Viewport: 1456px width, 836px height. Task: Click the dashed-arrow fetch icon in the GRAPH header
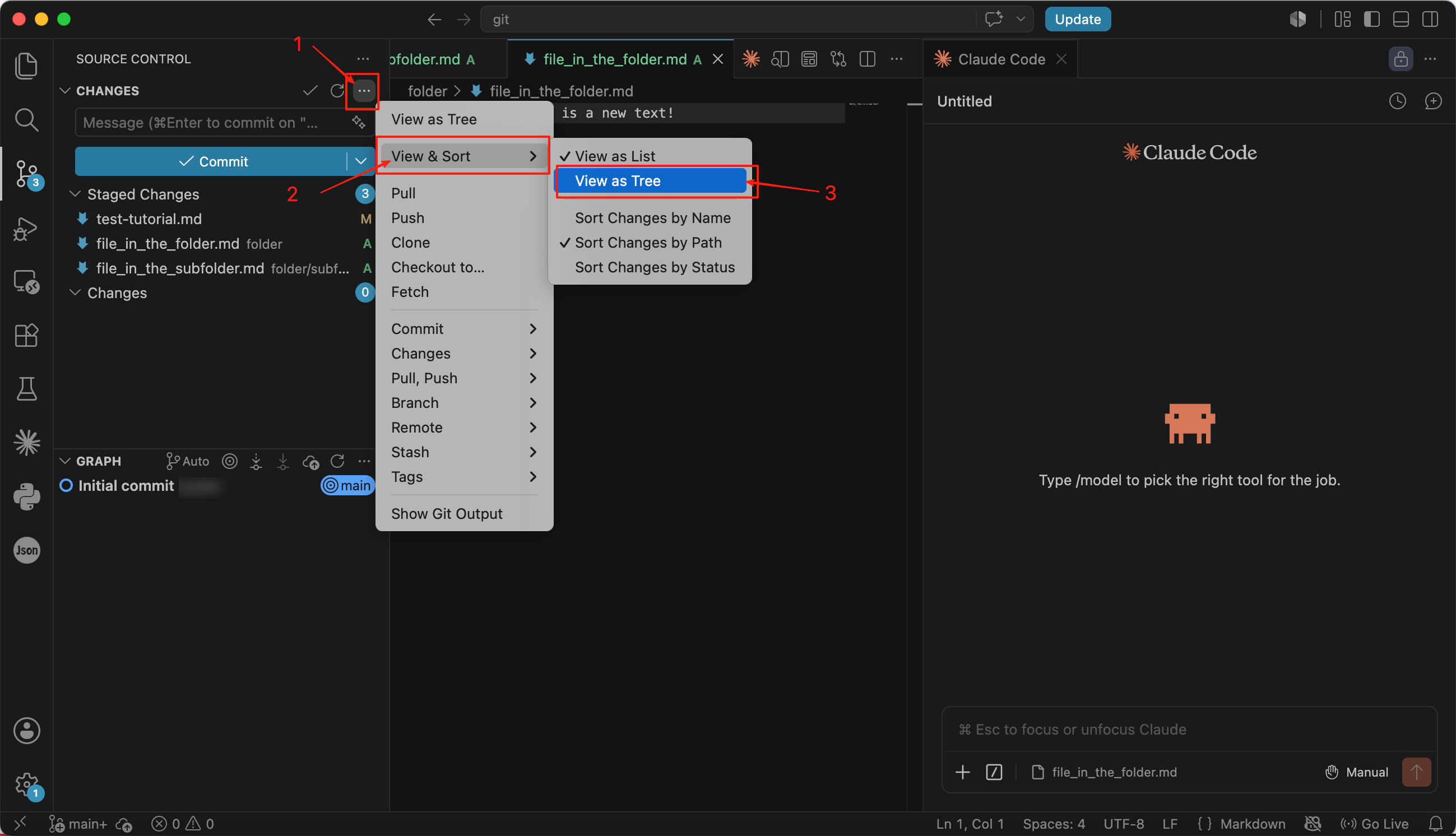(256, 461)
